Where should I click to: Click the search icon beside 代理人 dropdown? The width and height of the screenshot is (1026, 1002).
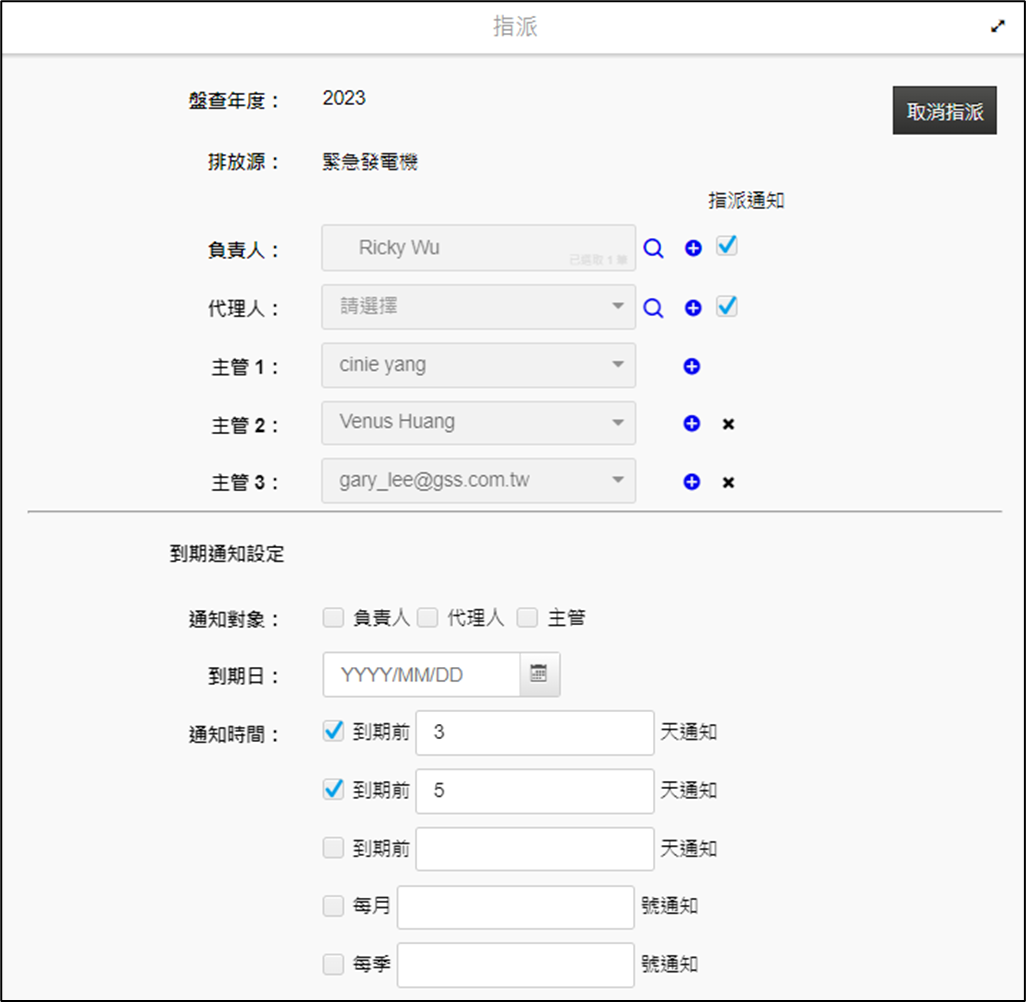coord(653,308)
